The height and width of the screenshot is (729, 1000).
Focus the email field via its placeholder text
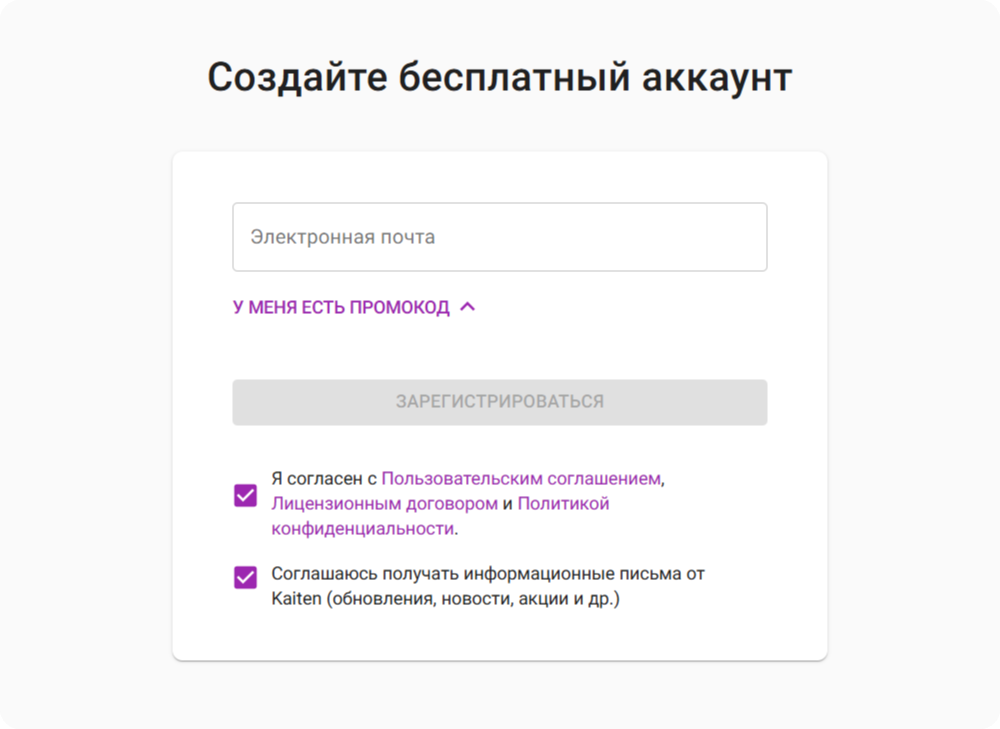point(342,237)
